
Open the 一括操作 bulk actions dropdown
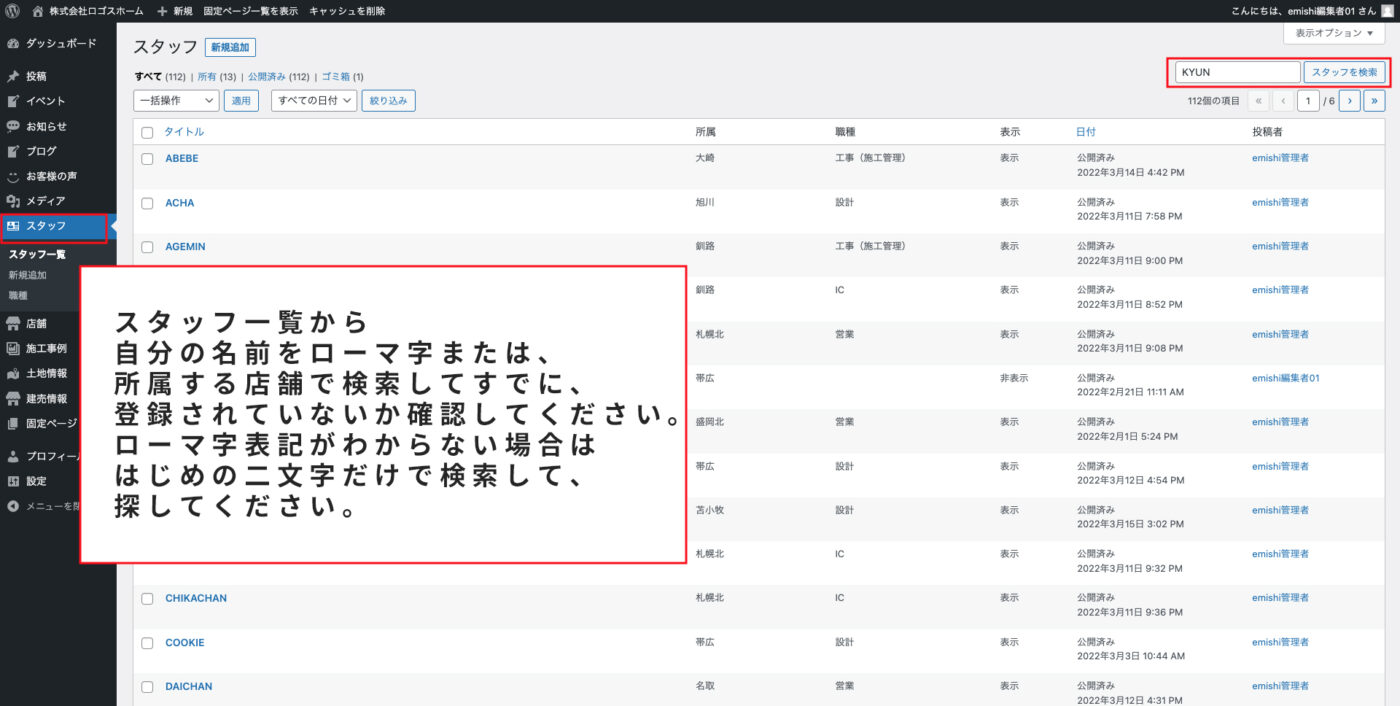176,101
